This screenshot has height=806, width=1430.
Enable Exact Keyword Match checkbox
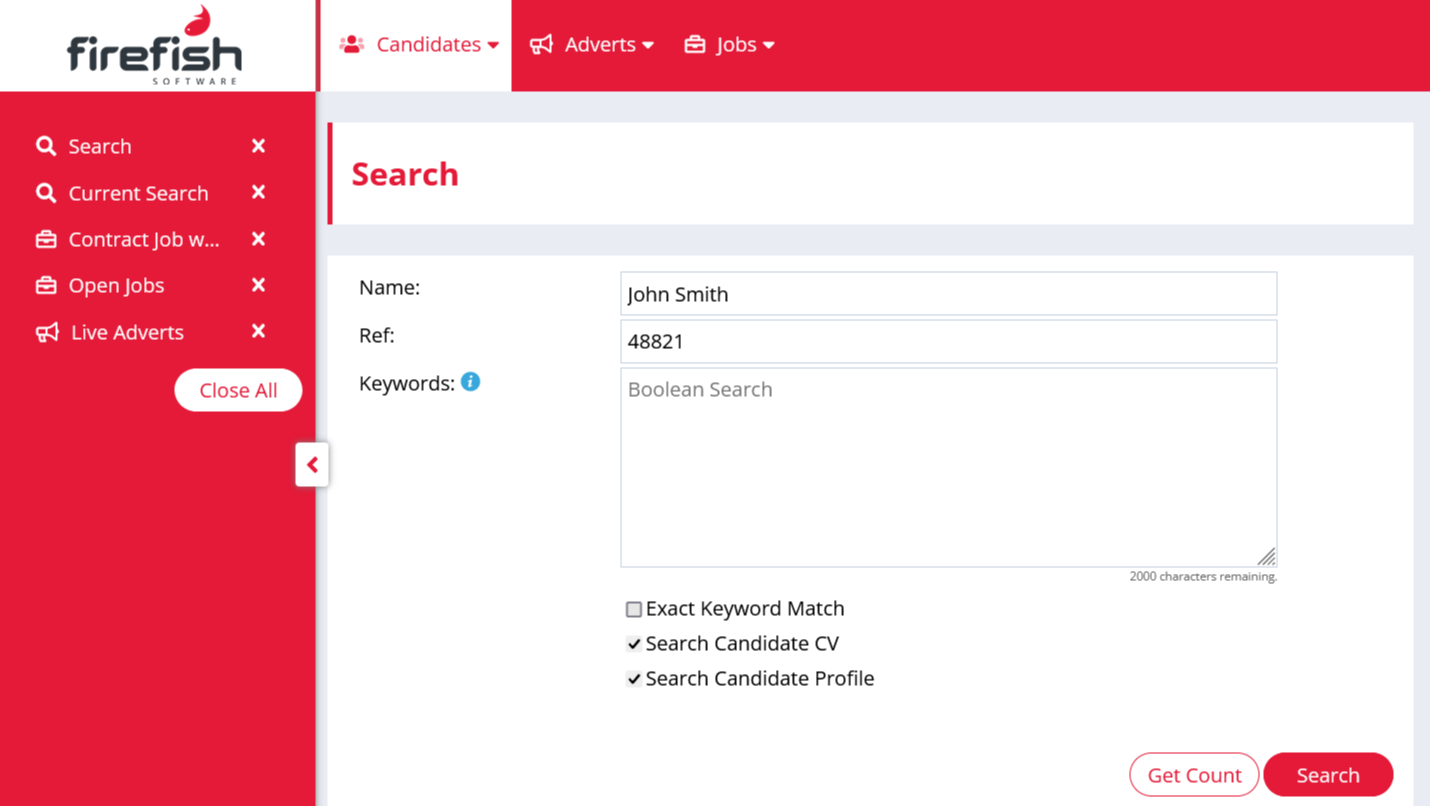(x=634, y=609)
